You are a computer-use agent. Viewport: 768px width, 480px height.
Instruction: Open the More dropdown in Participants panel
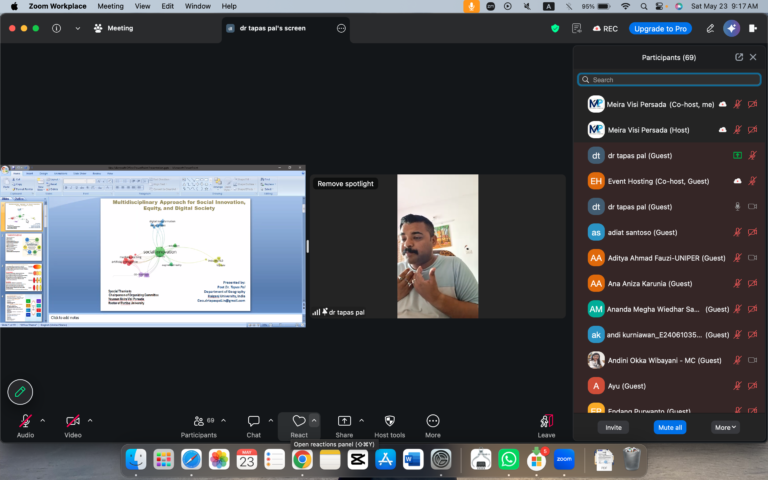click(x=725, y=427)
